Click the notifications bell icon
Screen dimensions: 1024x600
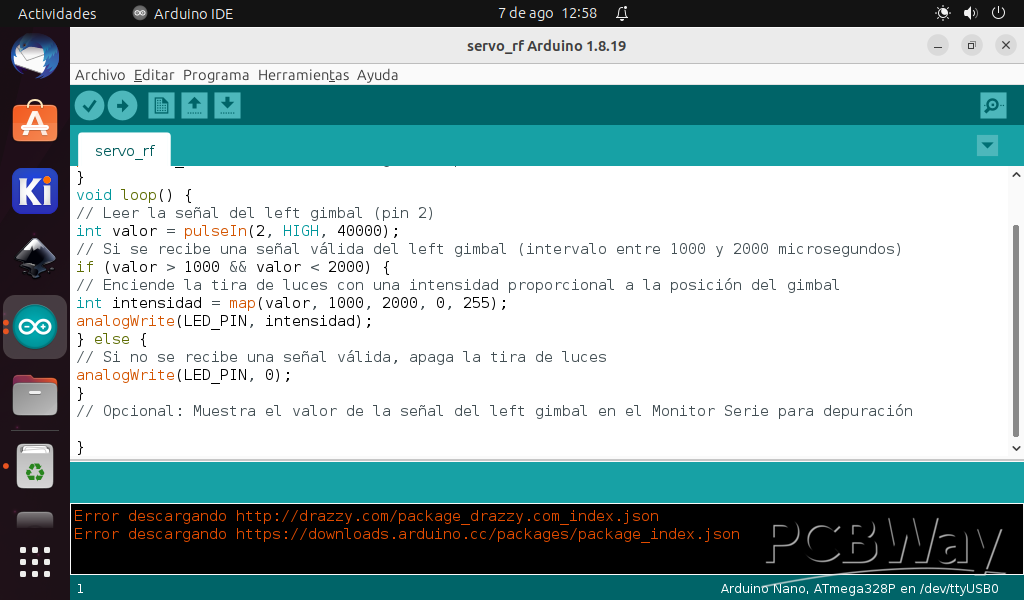621,13
